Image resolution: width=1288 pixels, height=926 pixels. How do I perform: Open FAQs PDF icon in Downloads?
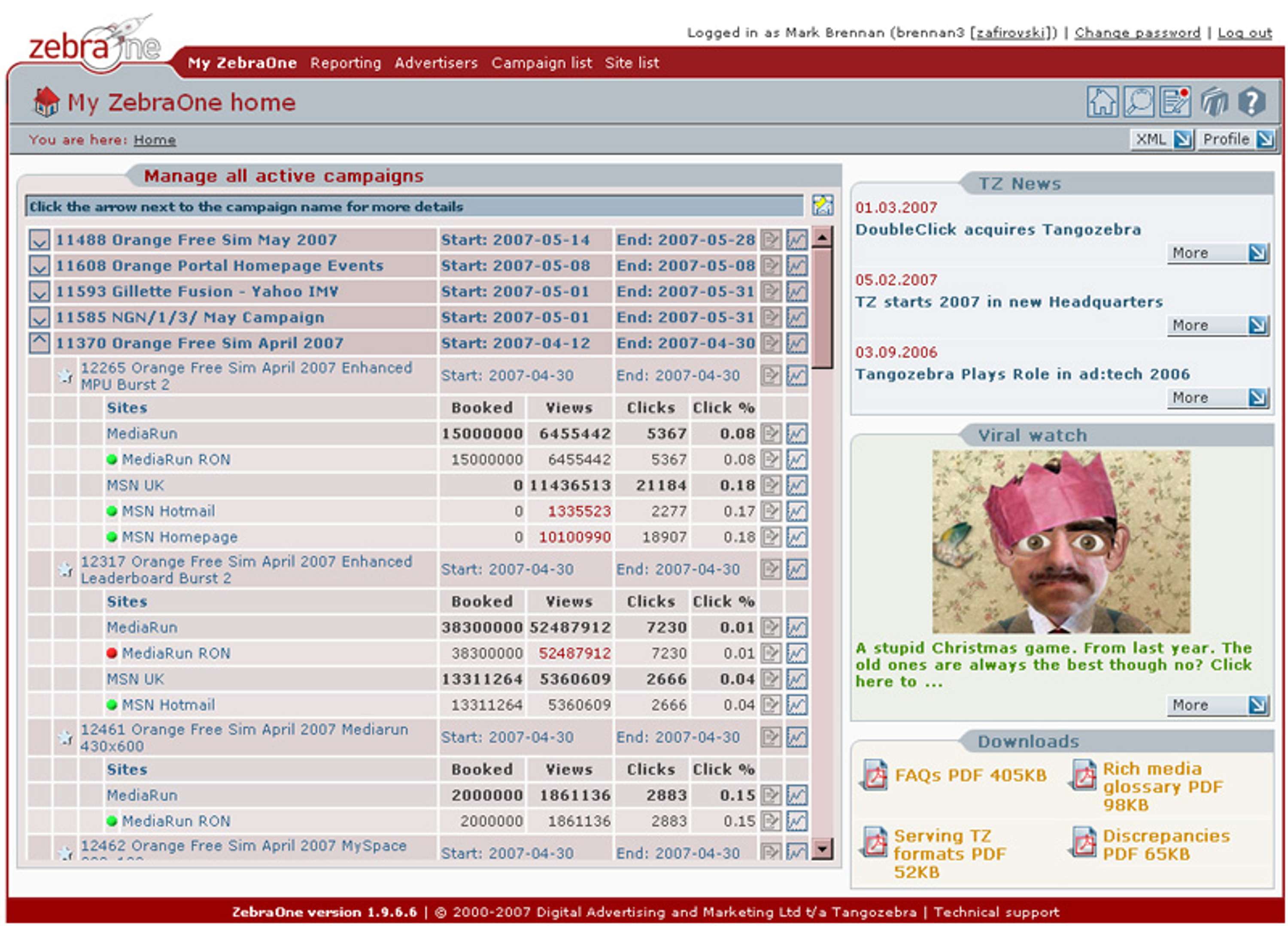(875, 775)
